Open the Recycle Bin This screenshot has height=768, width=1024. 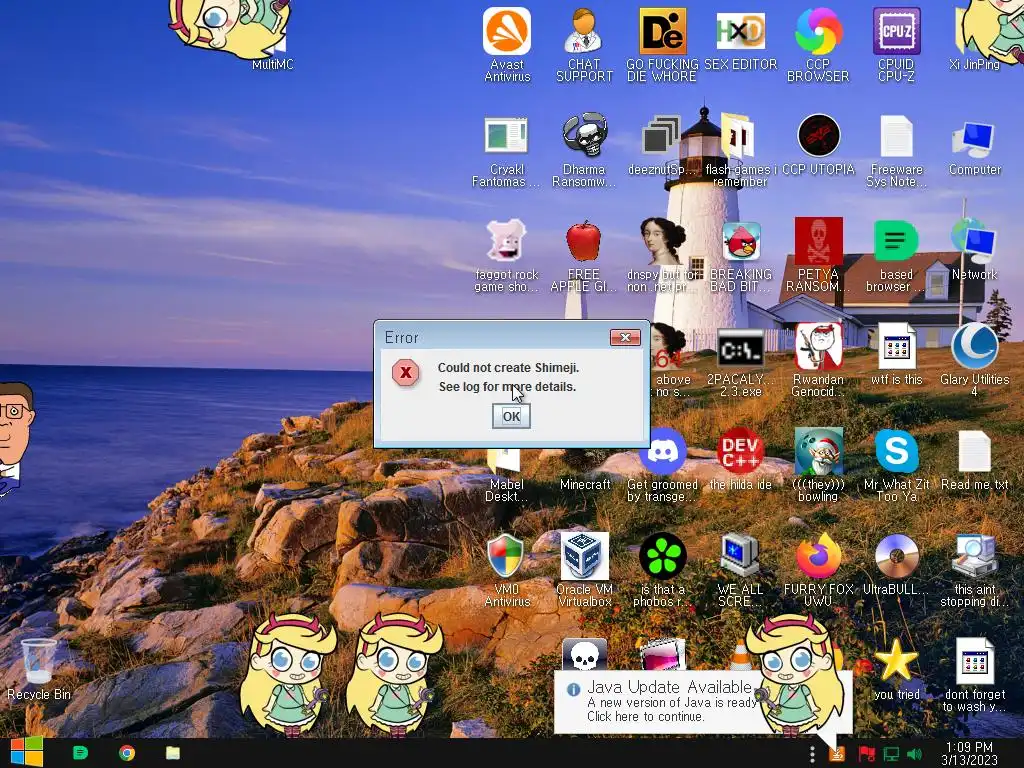39,670
